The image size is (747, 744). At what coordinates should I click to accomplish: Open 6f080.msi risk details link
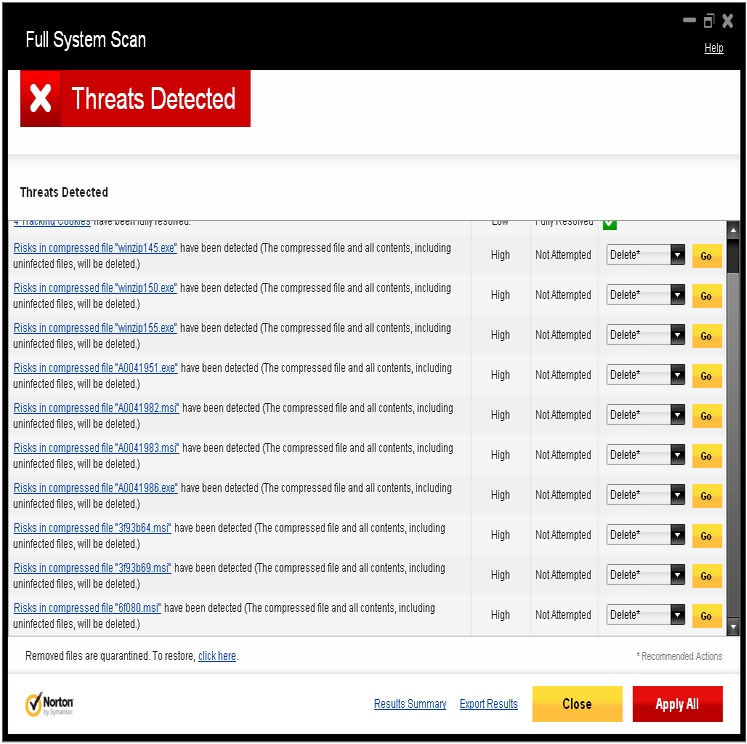coord(87,608)
